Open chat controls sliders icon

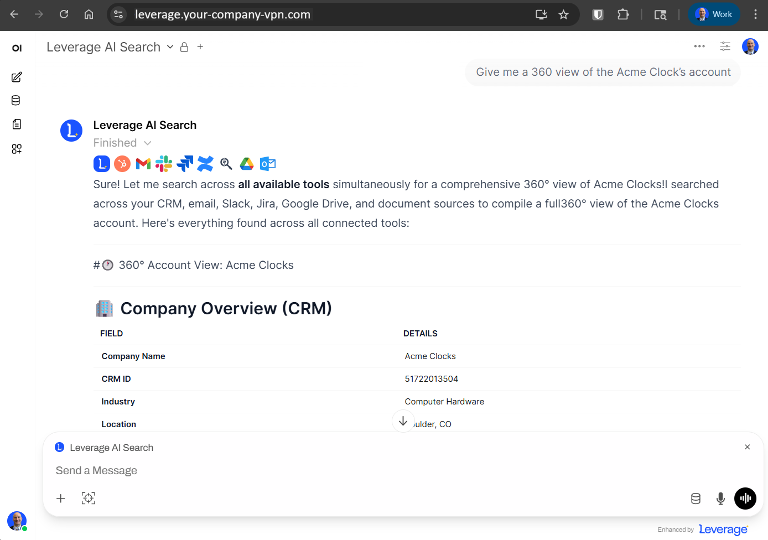coord(725,47)
